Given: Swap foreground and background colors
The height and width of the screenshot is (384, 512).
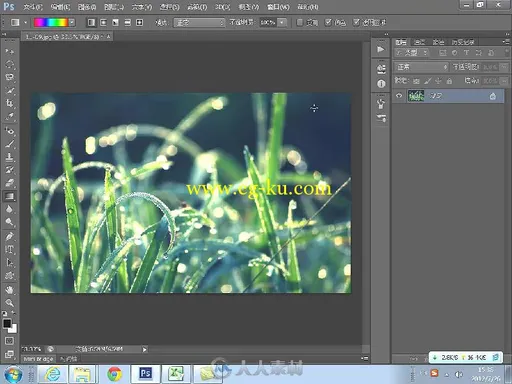Looking at the screenshot, I should tap(14, 313).
